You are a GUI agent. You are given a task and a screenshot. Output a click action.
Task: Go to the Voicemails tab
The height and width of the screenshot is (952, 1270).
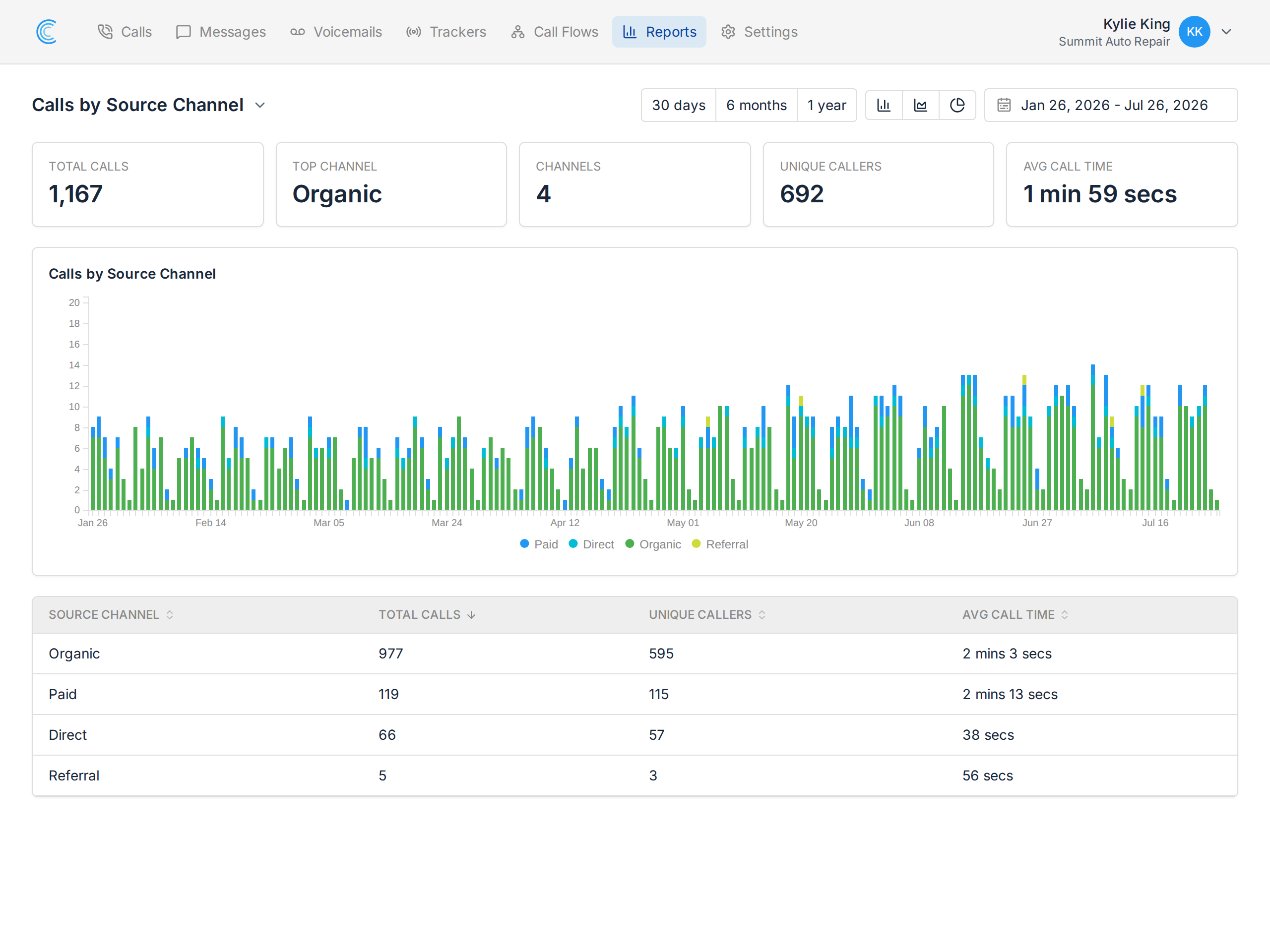point(336,32)
